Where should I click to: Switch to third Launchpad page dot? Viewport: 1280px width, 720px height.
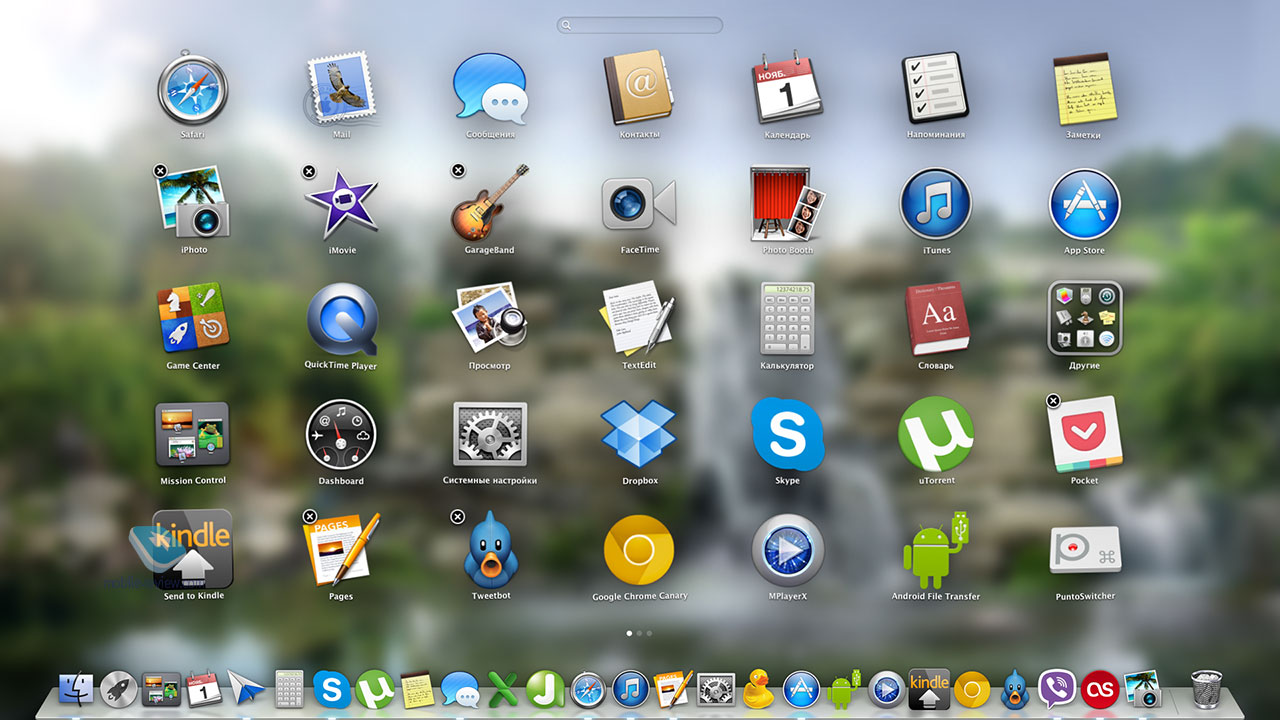[x=650, y=633]
